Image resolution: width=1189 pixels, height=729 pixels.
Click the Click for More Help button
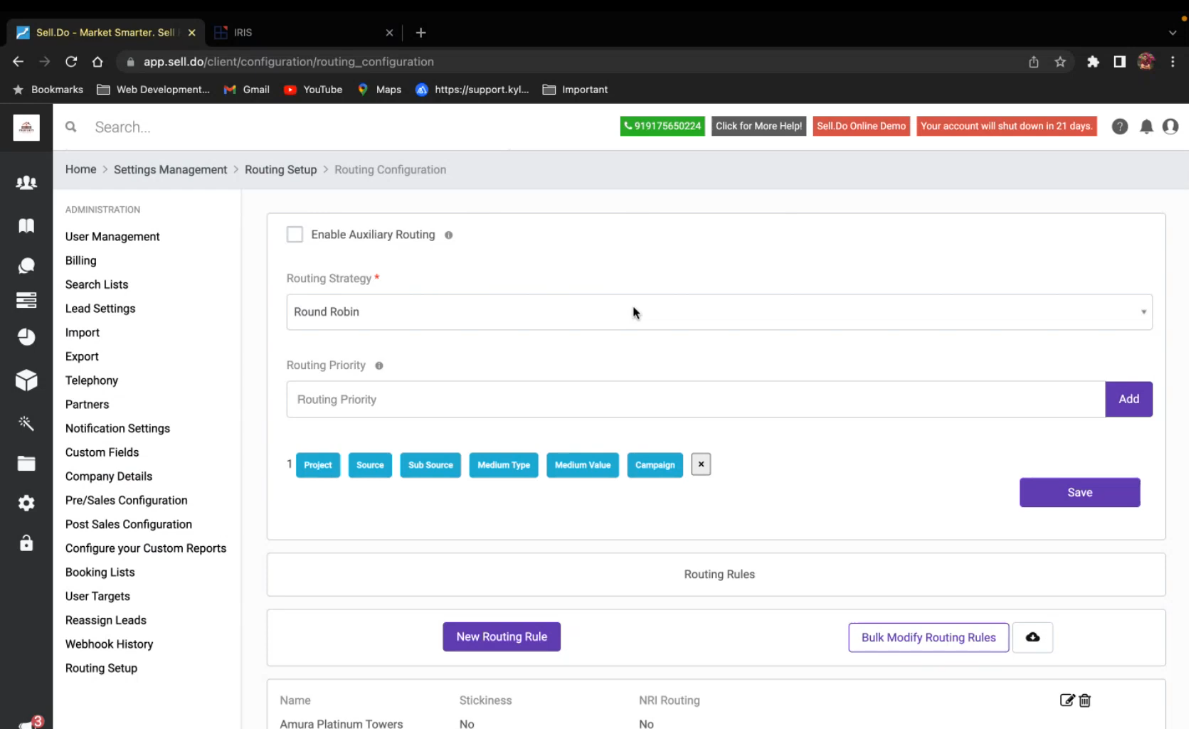758,126
